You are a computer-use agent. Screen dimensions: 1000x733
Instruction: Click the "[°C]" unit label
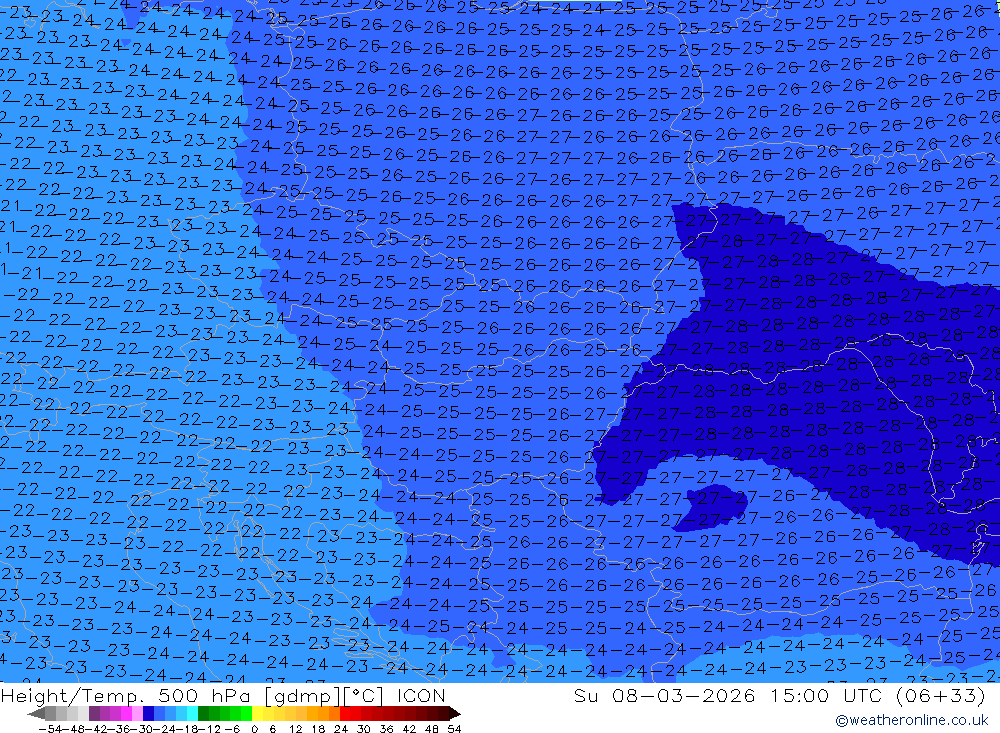(x=365, y=695)
